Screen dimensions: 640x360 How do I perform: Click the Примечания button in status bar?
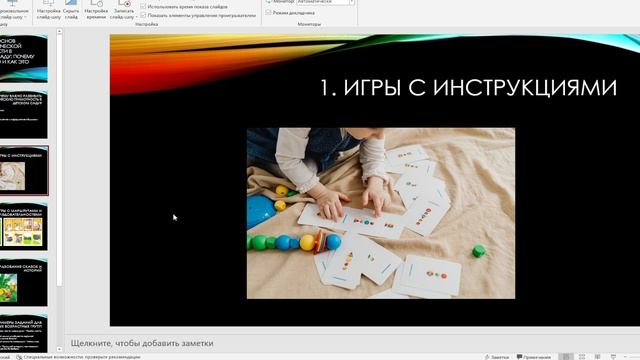(x=533, y=357)
